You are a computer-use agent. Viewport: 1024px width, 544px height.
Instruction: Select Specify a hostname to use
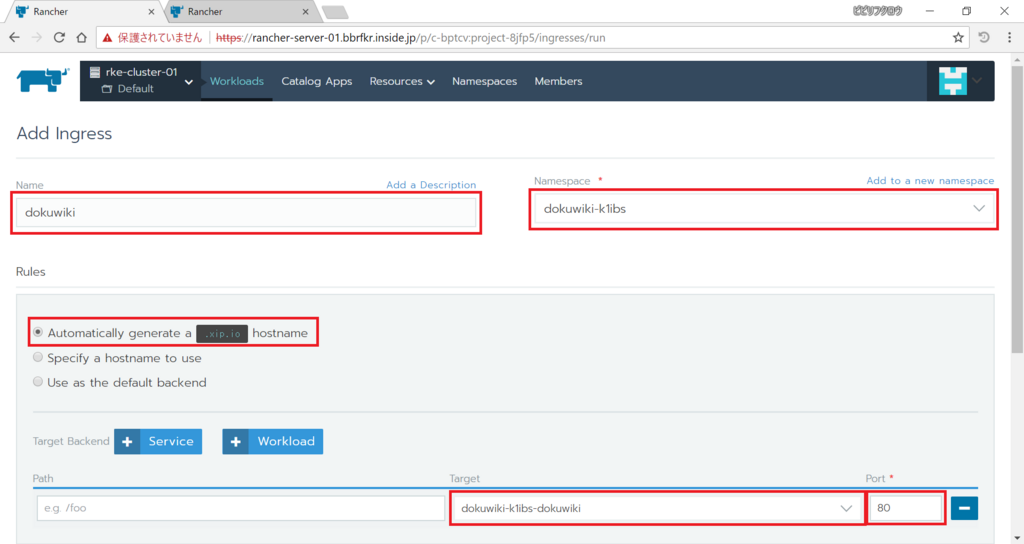38,357
